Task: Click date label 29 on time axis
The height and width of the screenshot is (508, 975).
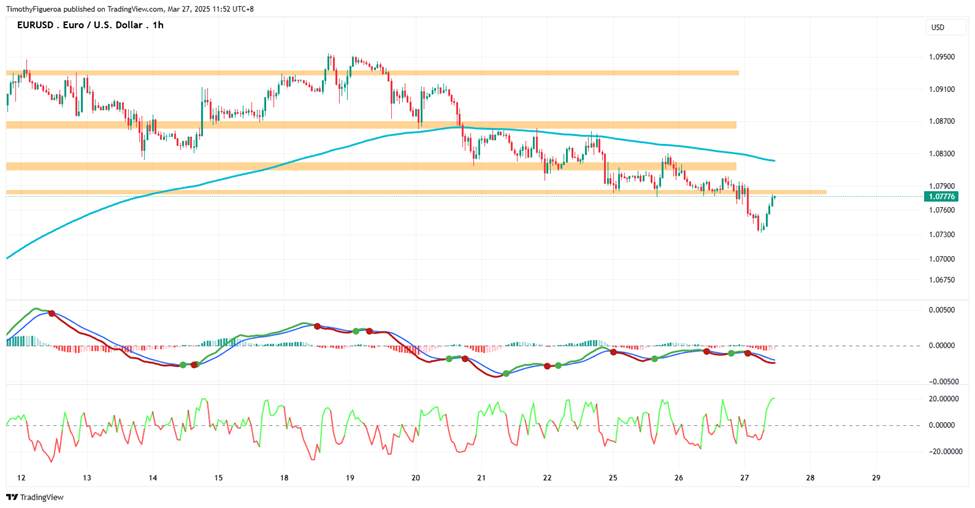Action: [x=876, y=478]
